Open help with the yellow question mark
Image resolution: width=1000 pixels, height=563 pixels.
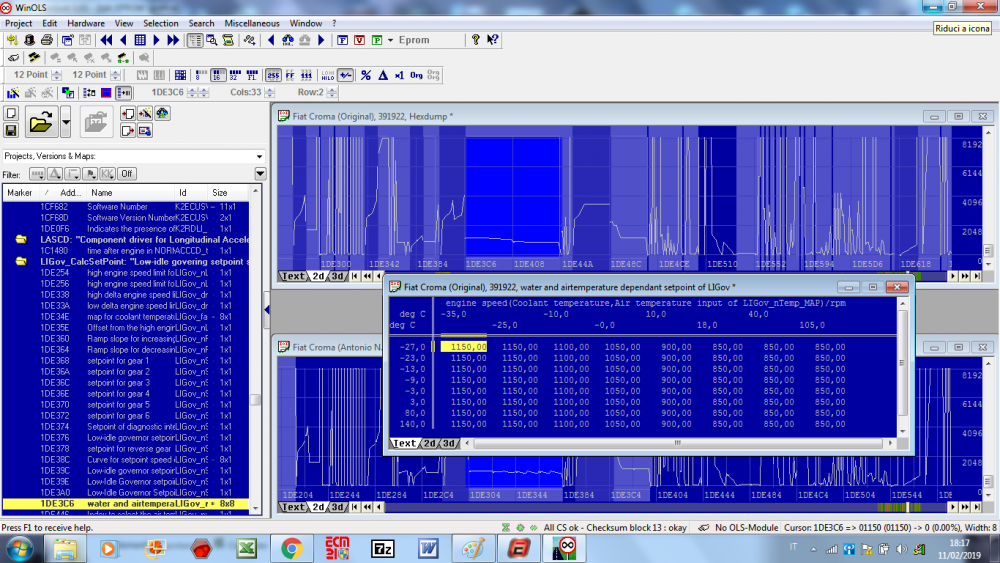click(x=476, y=40)
